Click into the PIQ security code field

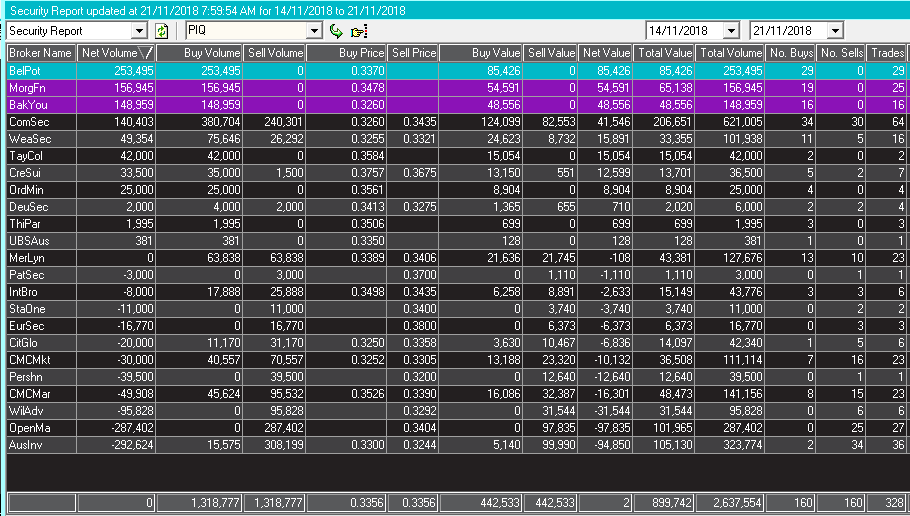pyautogui.click(x=246, y=31)
